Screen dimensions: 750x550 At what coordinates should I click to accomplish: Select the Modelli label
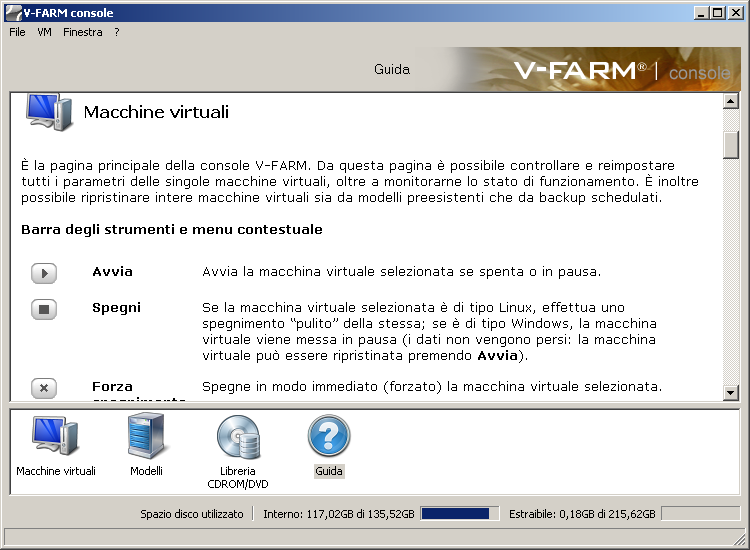(146, 471)
